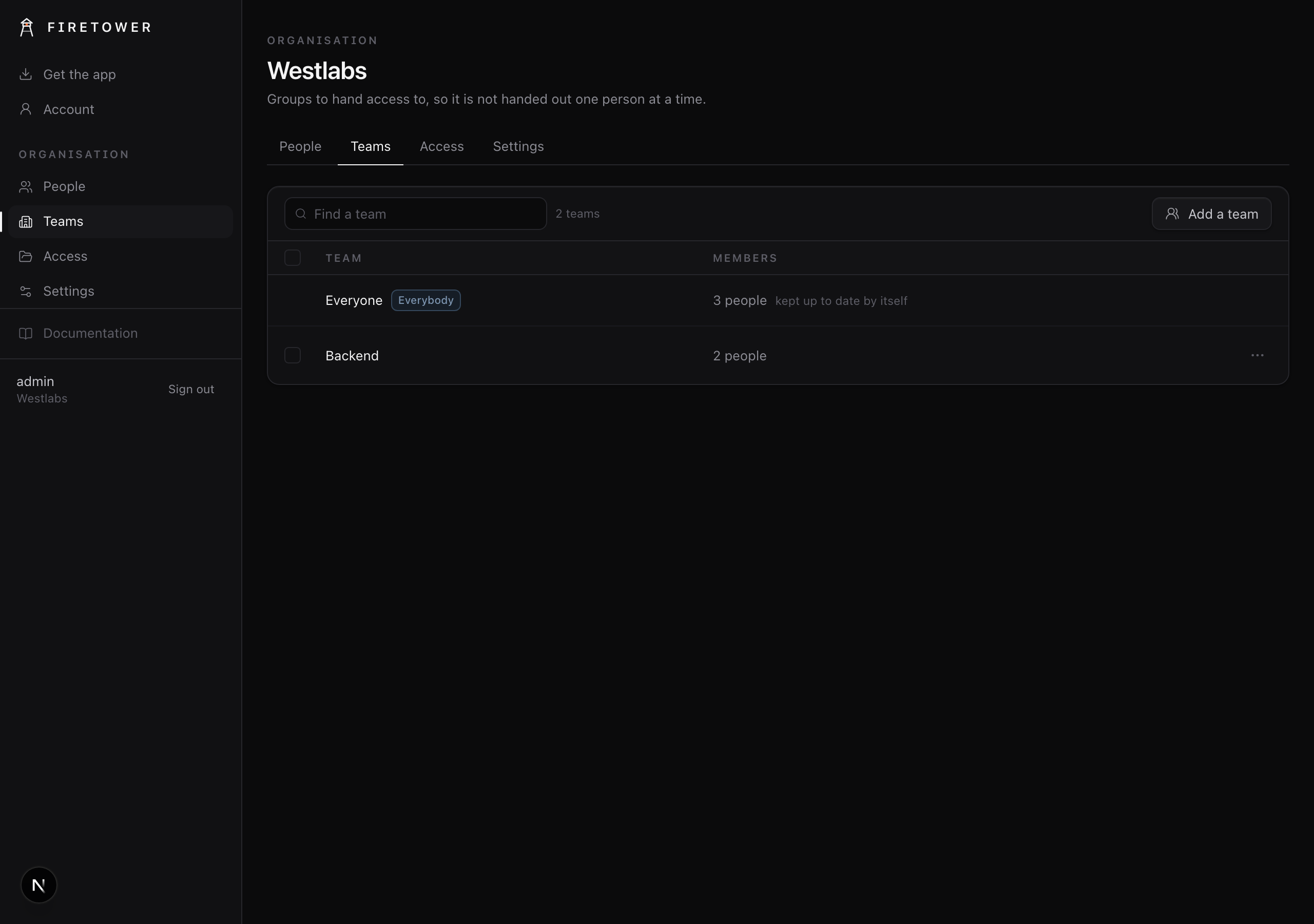Click the round N badge at bottom left

click(x=39, y=885)
